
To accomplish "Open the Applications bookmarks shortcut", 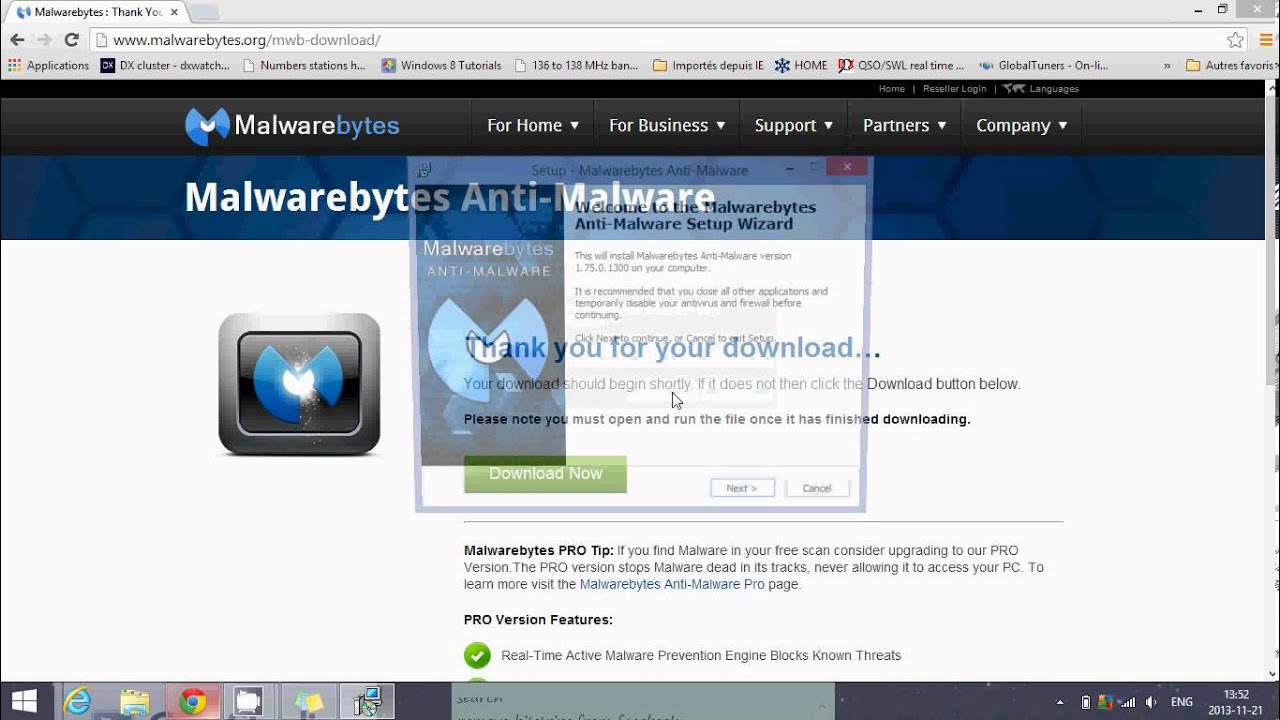I will pos(48,65).
